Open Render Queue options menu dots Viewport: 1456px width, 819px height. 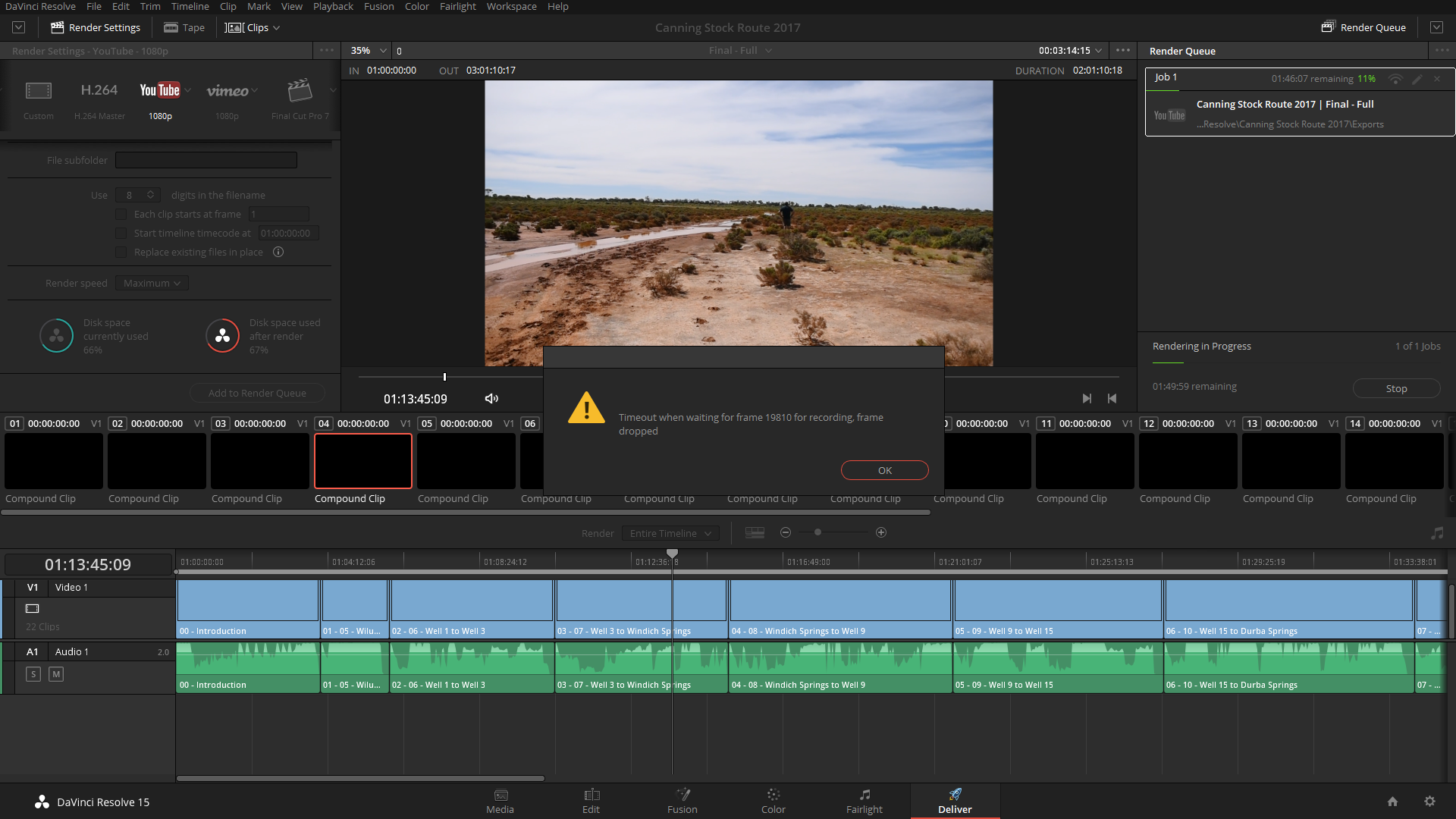(x=1442, y=51)
